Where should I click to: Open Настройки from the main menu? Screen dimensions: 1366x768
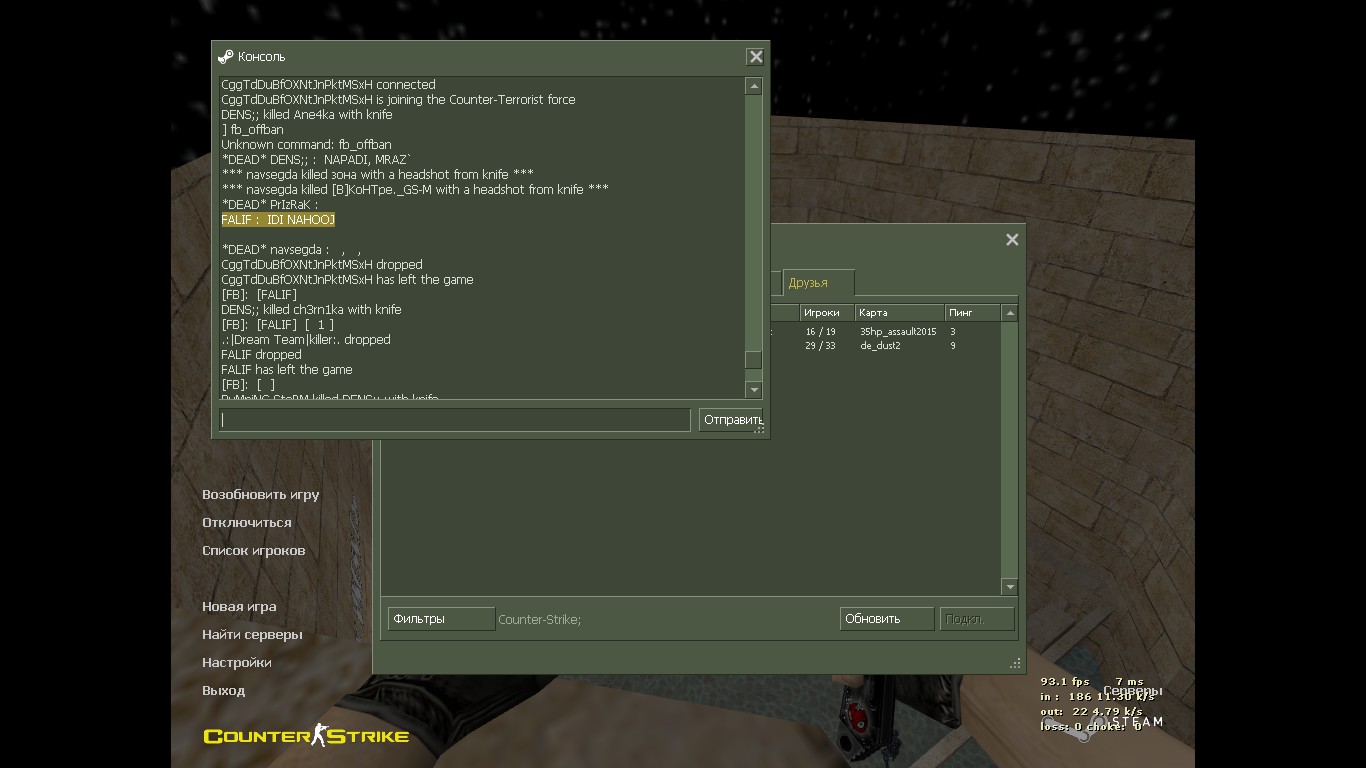[x=237, y=663]
